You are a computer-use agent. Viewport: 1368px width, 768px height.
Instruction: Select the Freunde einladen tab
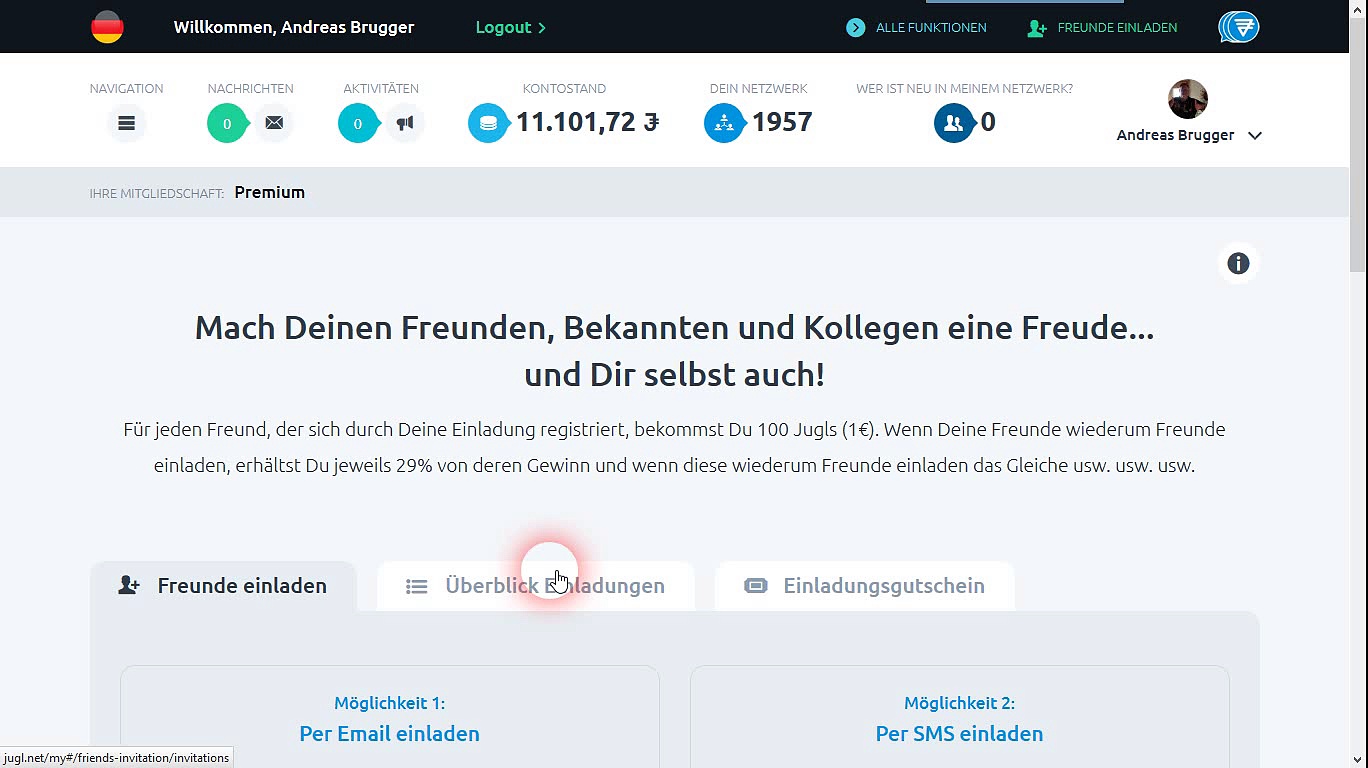click(x=224, y=586)
